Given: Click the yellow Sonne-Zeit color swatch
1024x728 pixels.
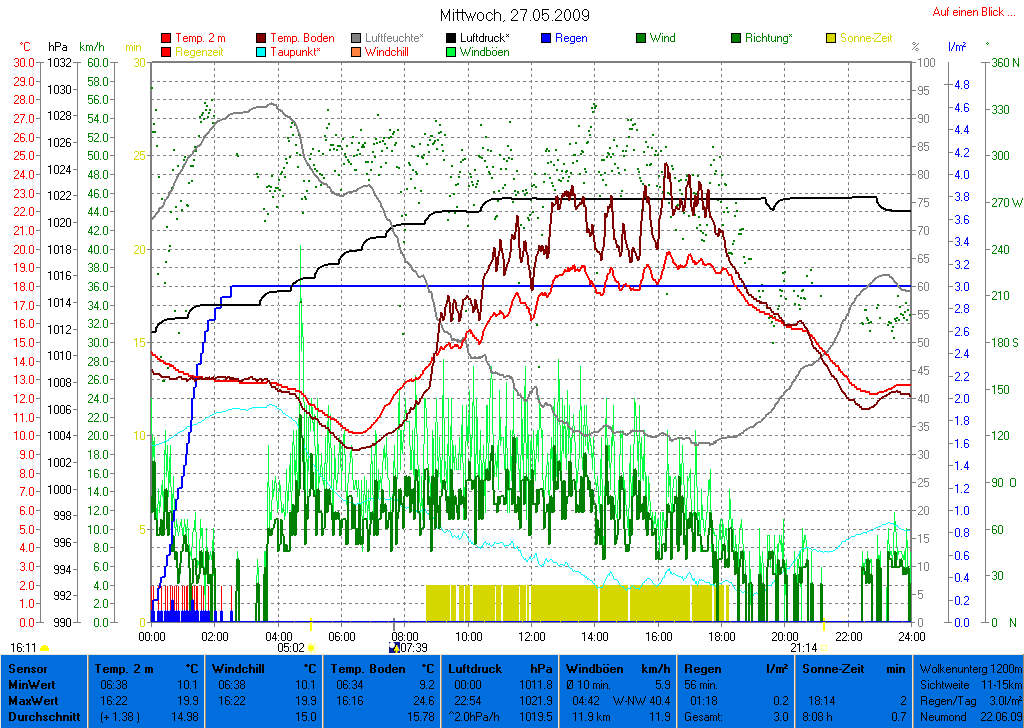Looking at the screenshot, I should coord(832,38).
